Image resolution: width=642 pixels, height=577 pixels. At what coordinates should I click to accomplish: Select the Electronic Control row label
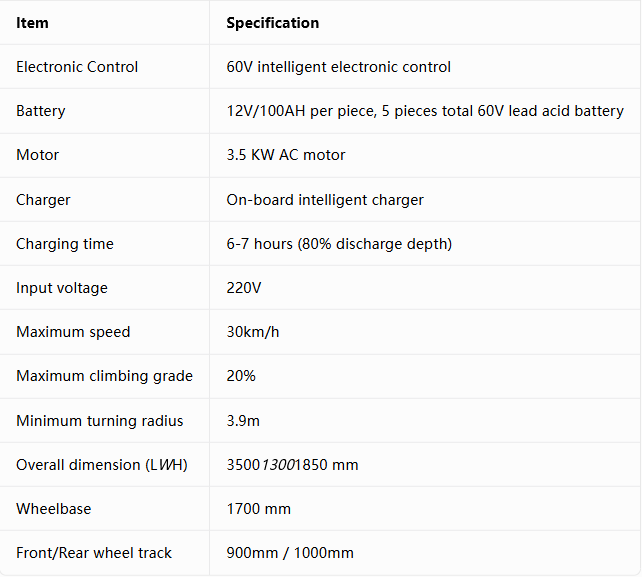[77, 67]
